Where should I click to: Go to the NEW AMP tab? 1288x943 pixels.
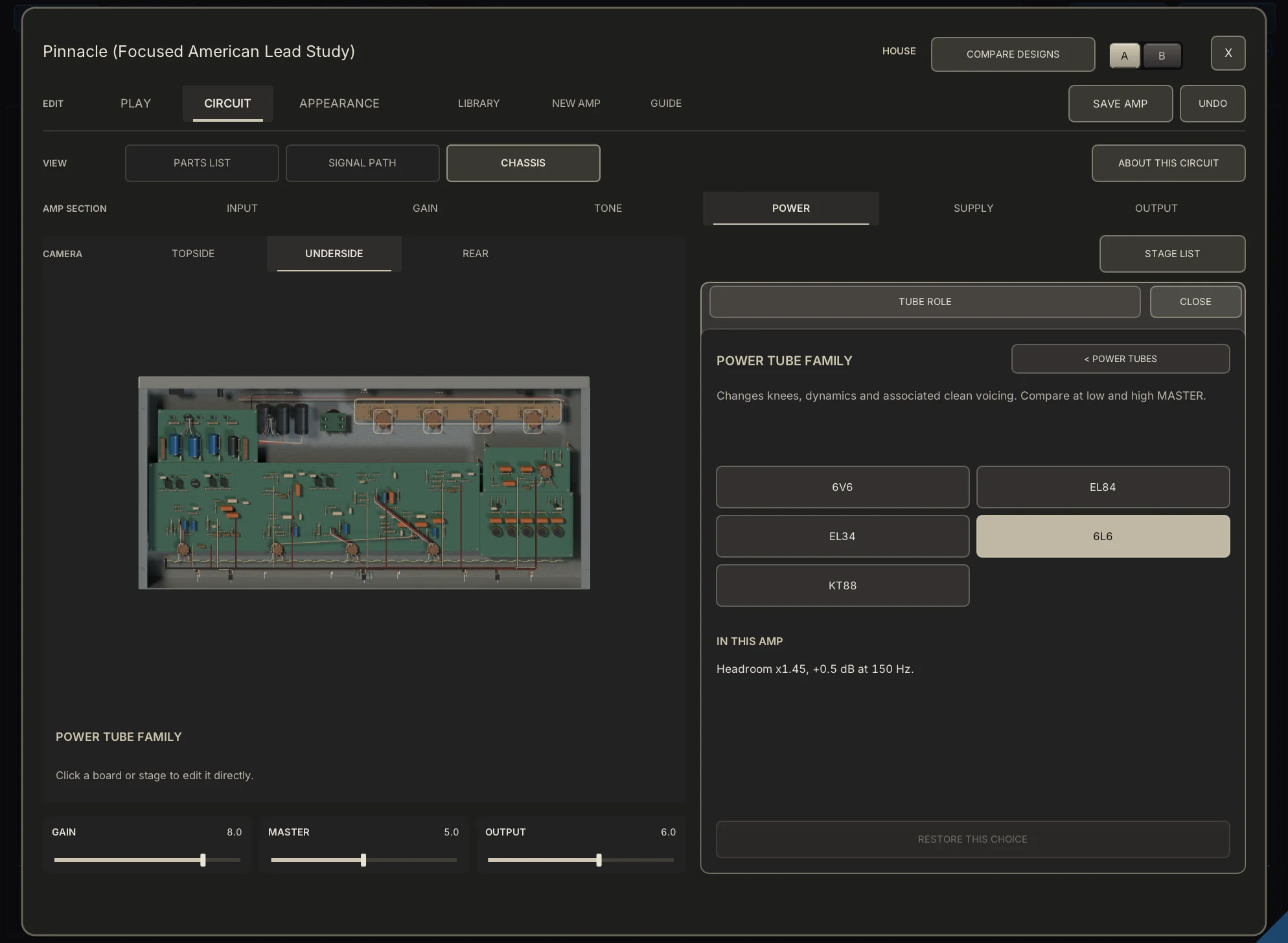(576, 104)
